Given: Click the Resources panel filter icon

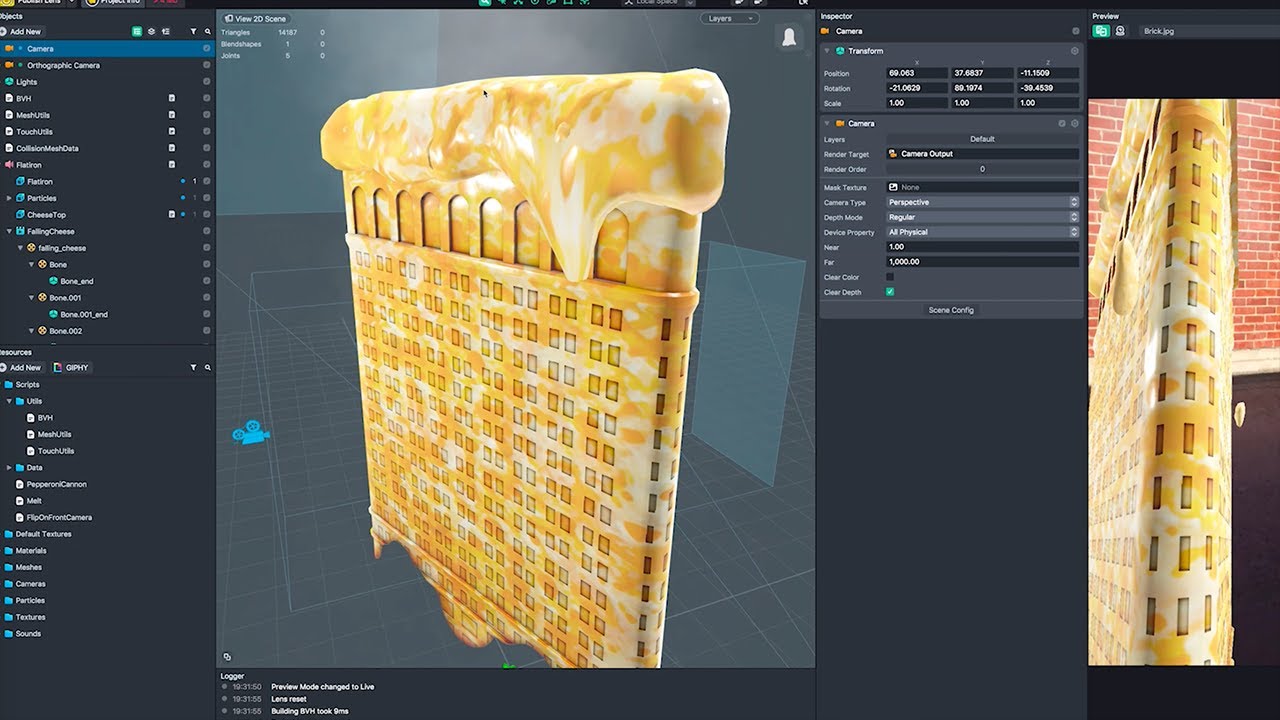Looking at the screenshot, I should click(194, 368).
